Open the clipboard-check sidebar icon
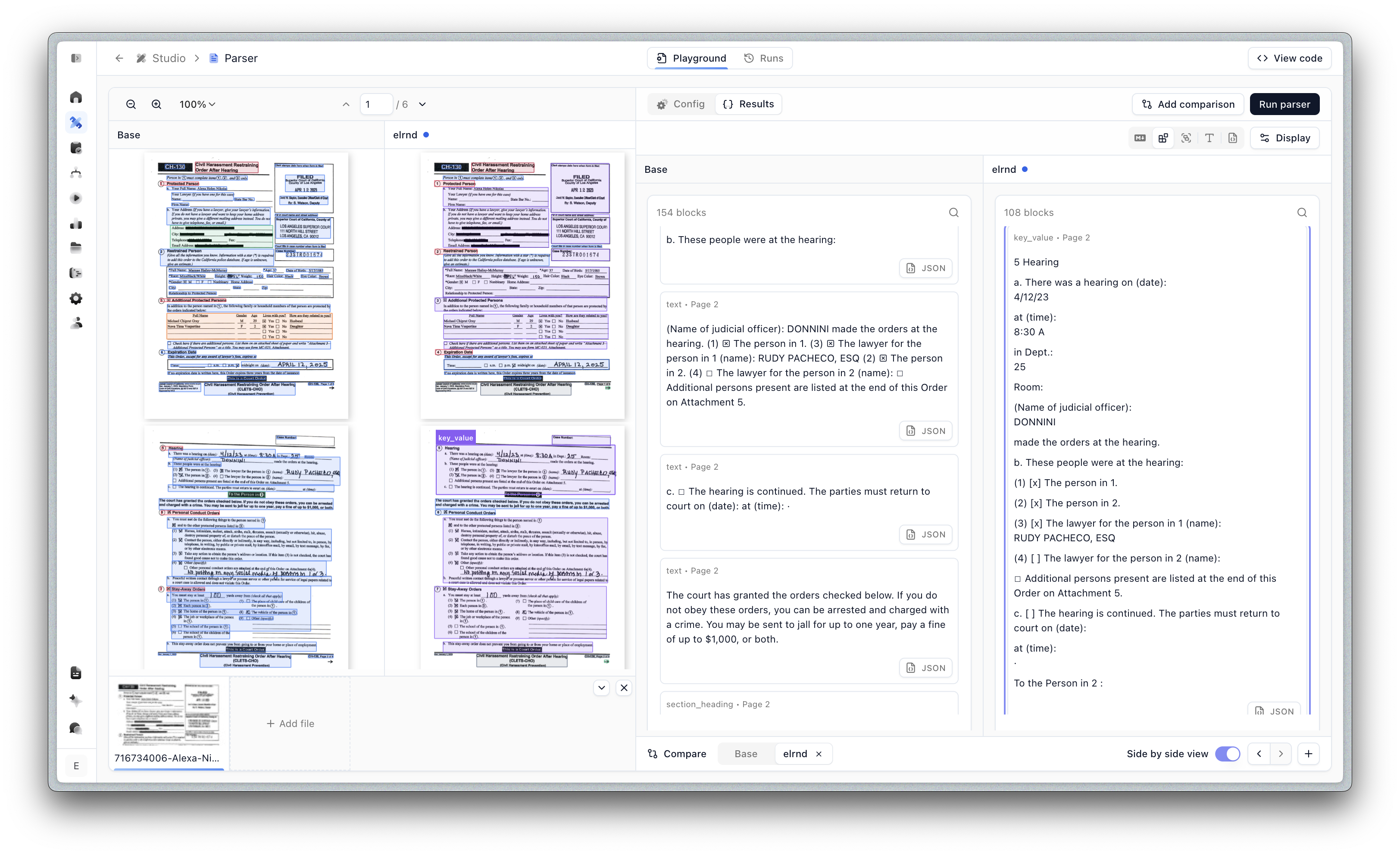Viewport: 1400px width, 855px height. click(76, 148)
